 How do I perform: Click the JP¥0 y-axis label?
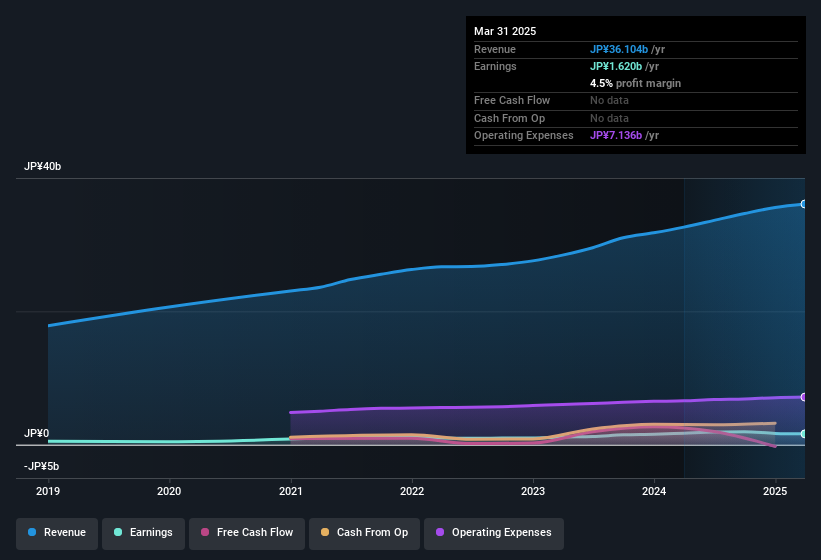pyautogui.click(x=36, y=433)
